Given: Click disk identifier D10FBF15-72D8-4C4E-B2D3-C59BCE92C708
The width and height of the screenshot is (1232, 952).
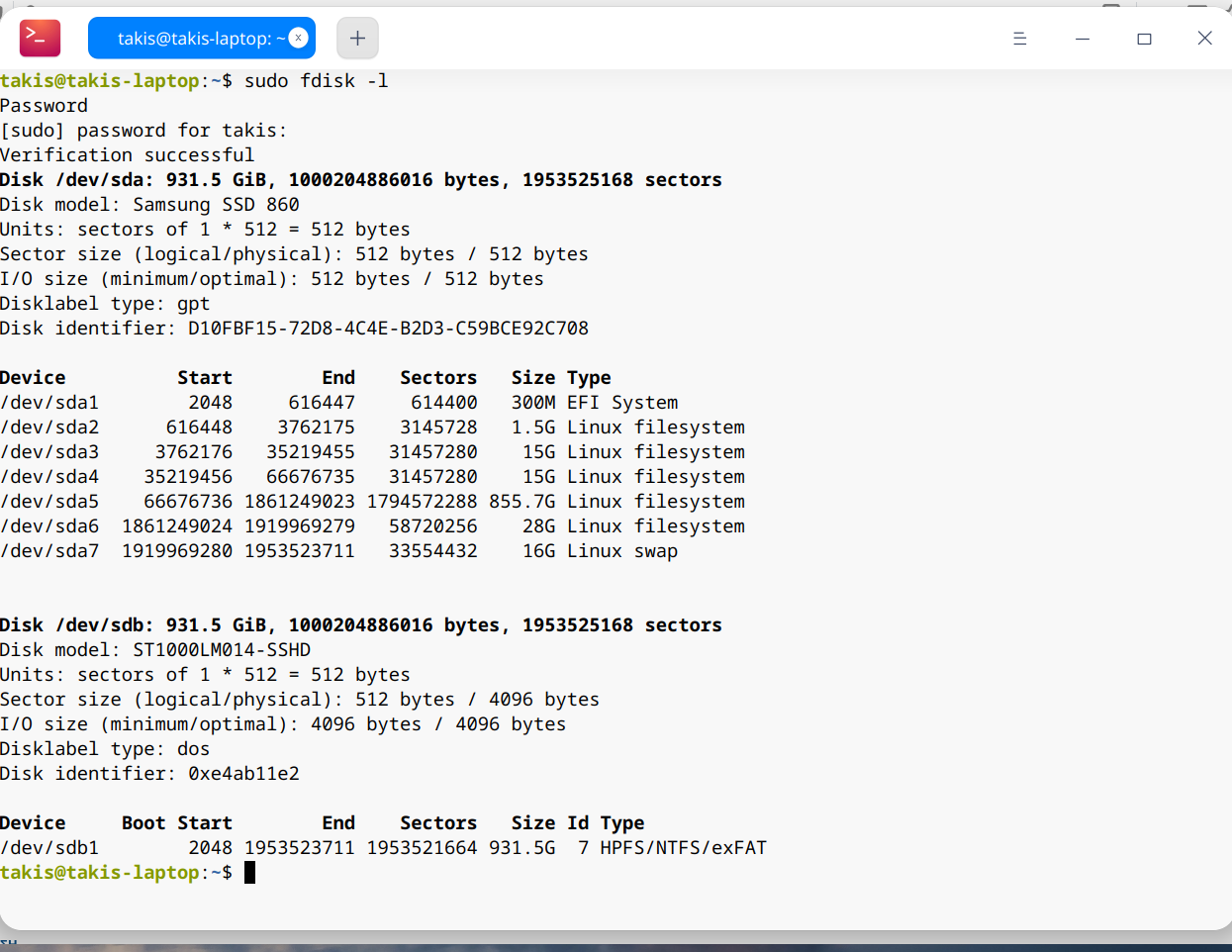Looking at the screenshot, I should (x=389, y=328).
